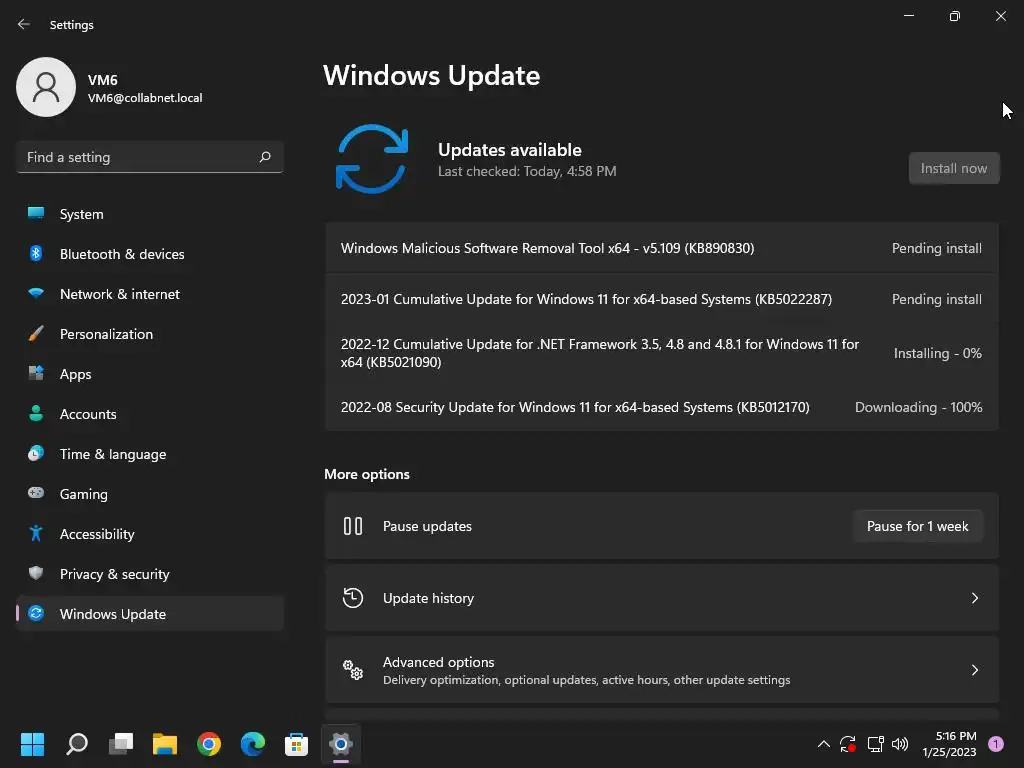Open Bluetooth & devices settings
Image resolution: width=1024 pixels, height=768 pixels.
coord(150,254)
